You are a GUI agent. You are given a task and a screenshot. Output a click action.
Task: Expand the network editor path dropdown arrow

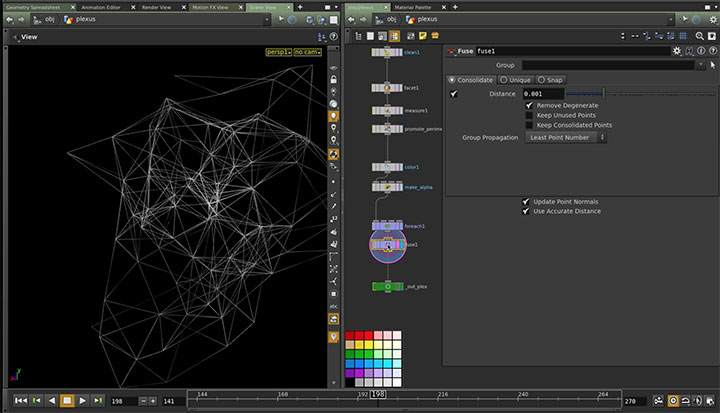(670, 19)
